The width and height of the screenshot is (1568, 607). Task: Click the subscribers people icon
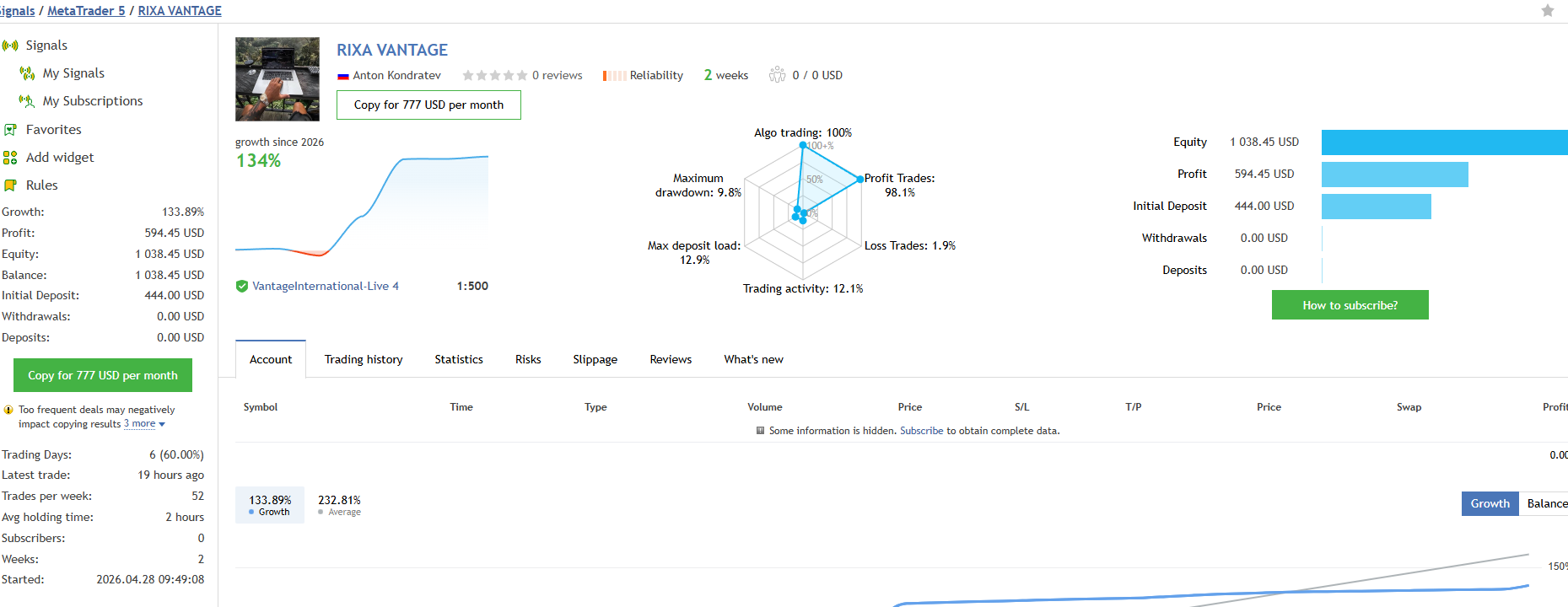click(777, 75)
